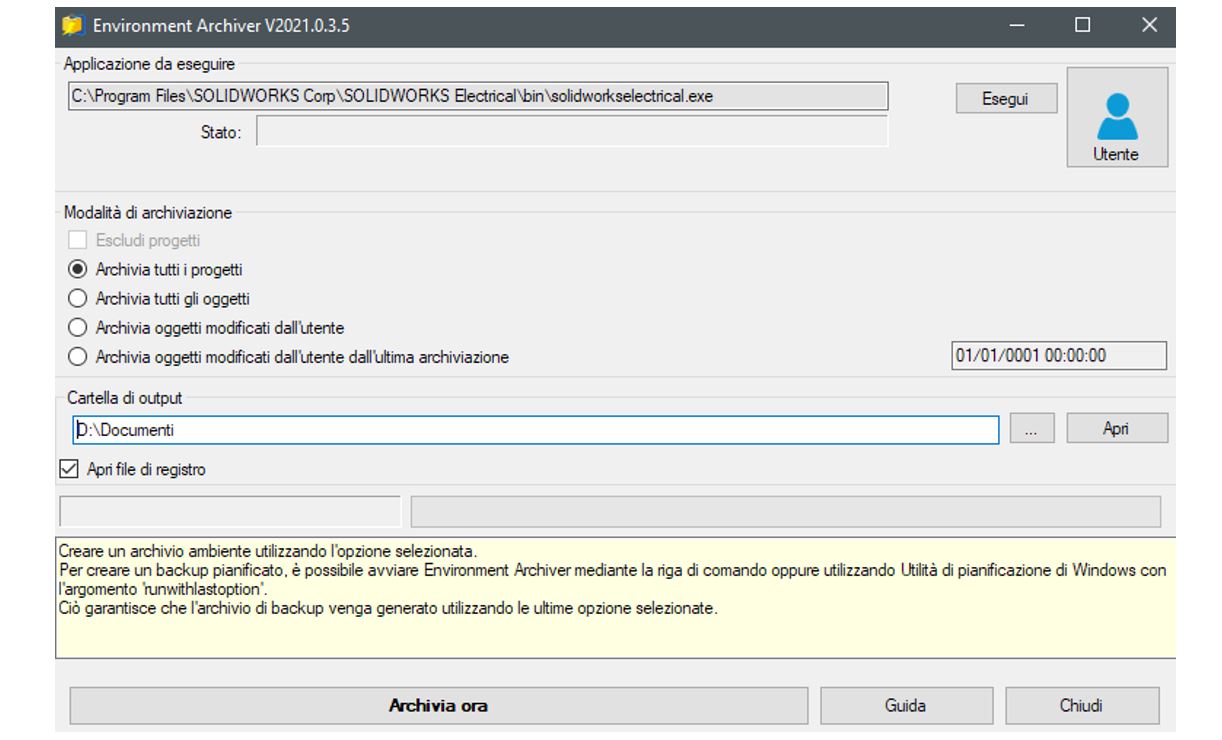
Task: Minimize the Environment Archiver window
Action: coord(1017,26)
